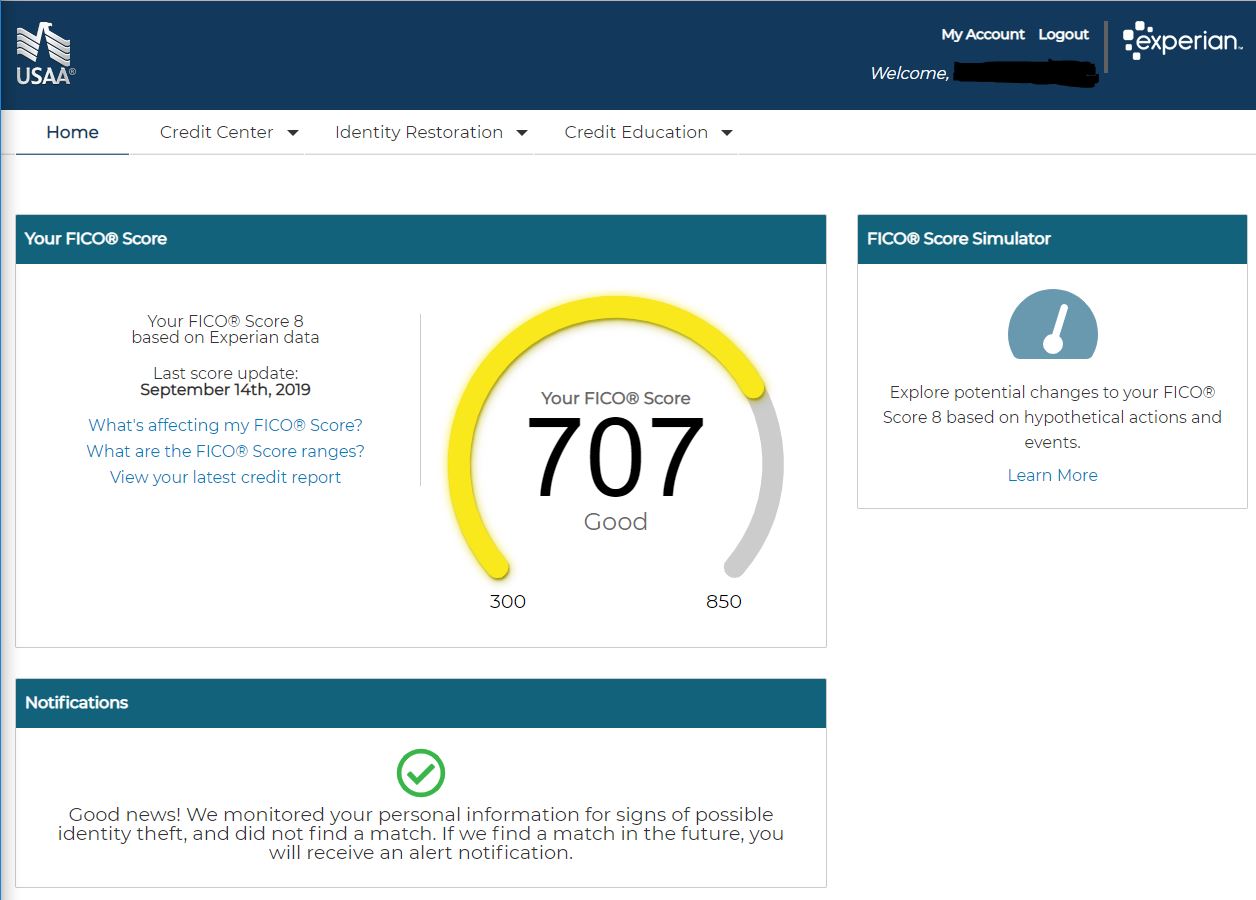Click the 850 maximum gauge label

724,602
